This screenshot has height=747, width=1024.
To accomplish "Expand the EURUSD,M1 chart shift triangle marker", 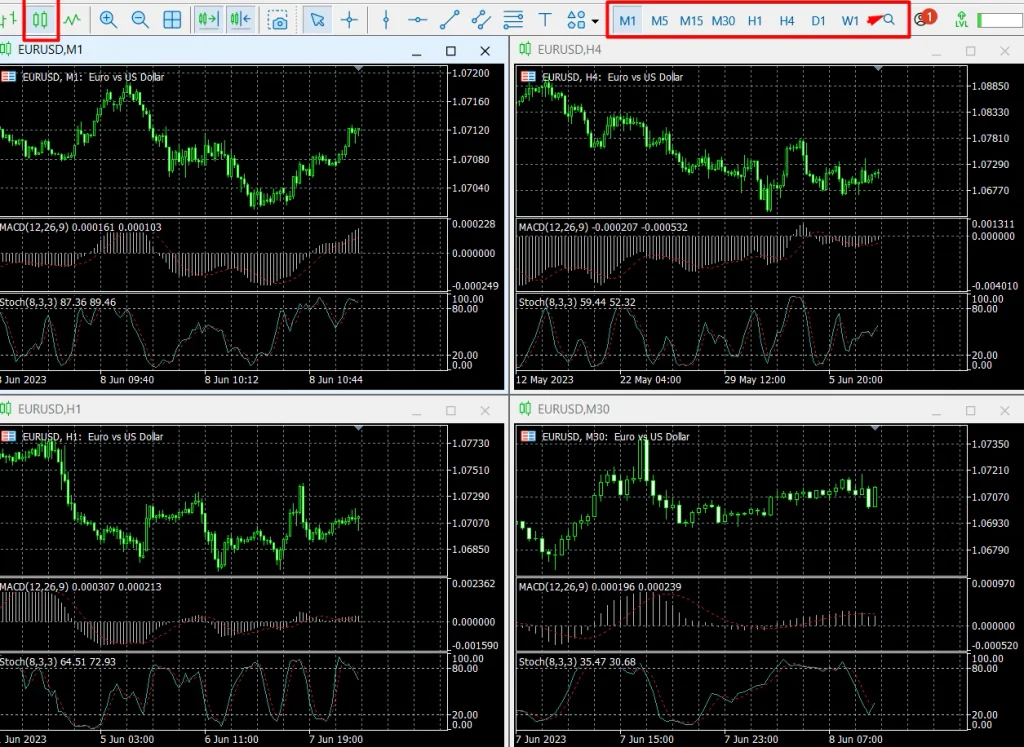I will (x=359, y=68).
